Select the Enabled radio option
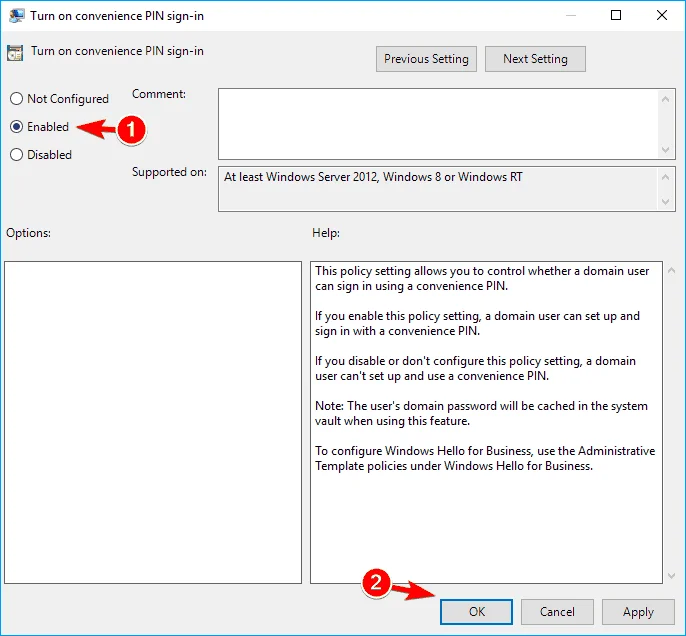 [16, 126]
